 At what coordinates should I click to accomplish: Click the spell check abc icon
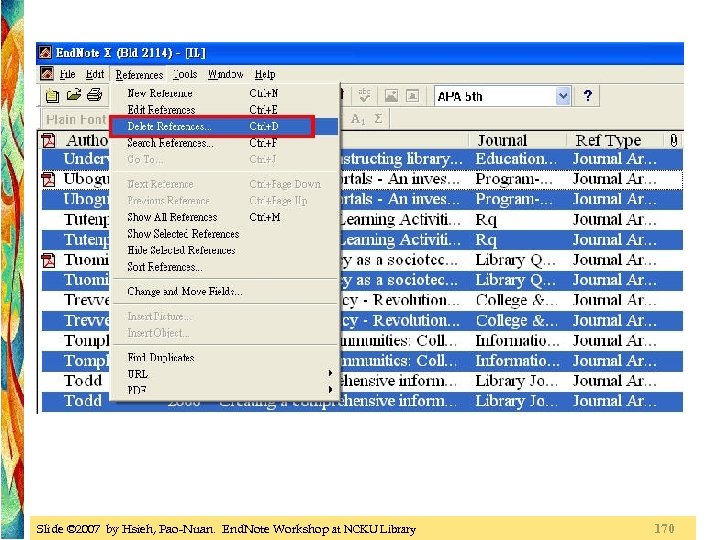point(365,95)
